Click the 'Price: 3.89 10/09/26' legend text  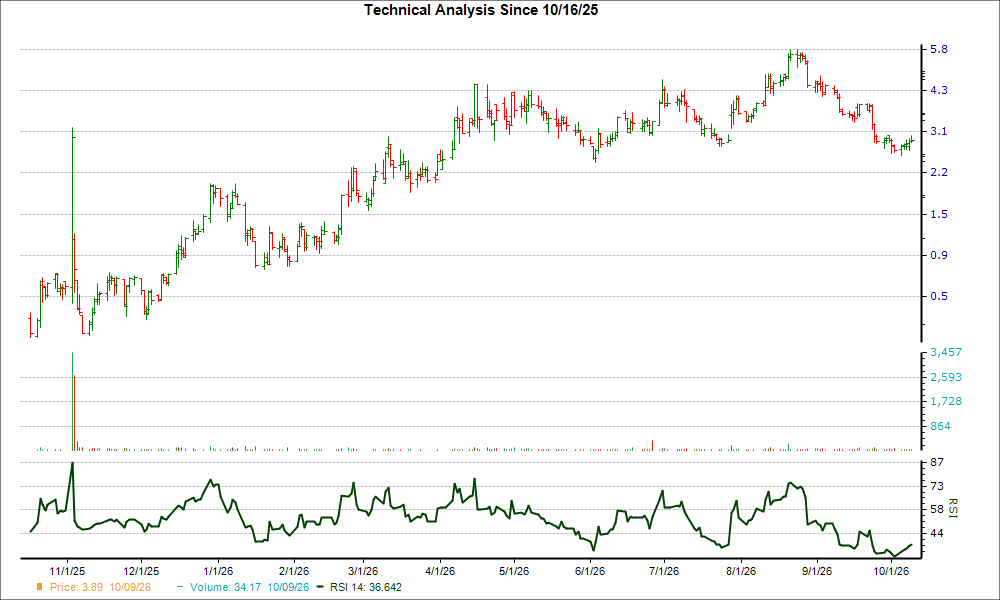pos(100,587)
